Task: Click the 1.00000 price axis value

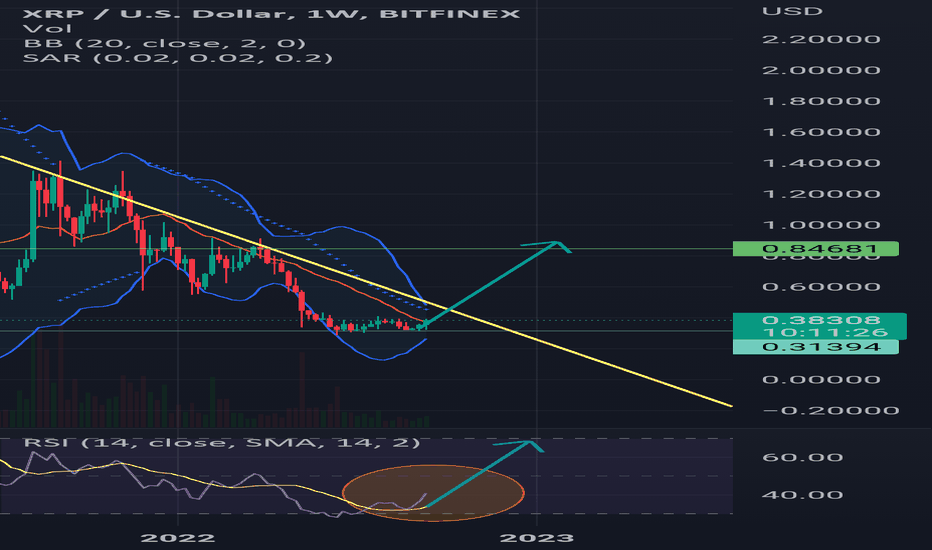Action: 821,225
